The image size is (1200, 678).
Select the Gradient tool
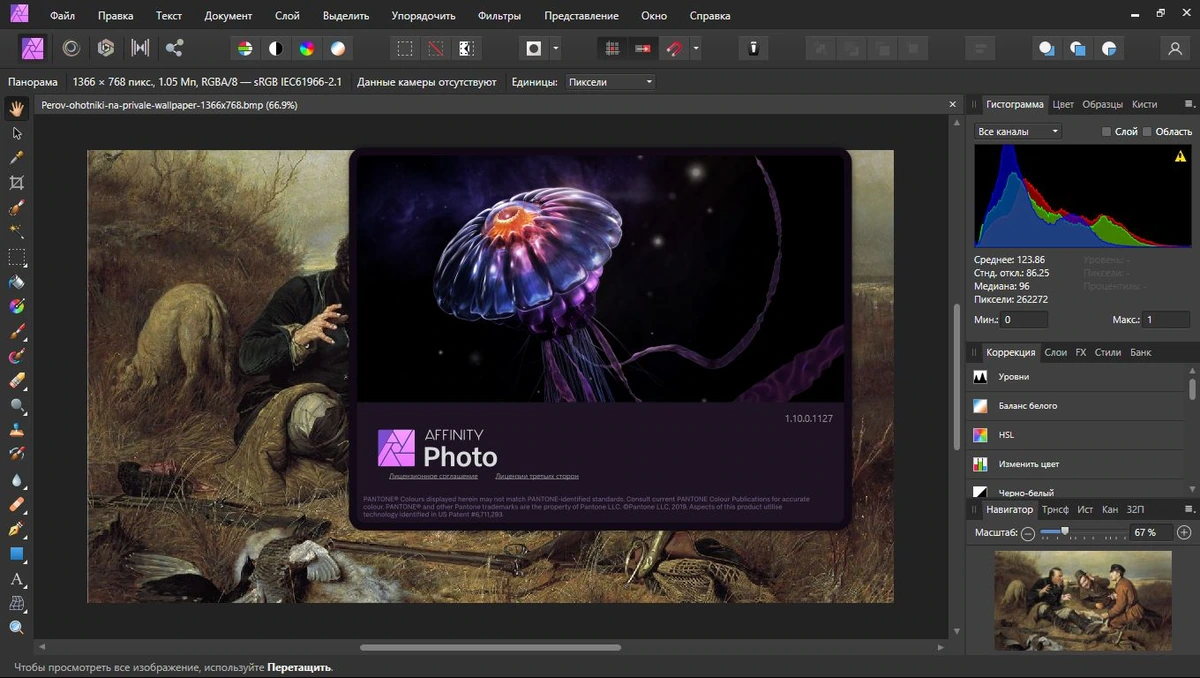tap(17, 306)
